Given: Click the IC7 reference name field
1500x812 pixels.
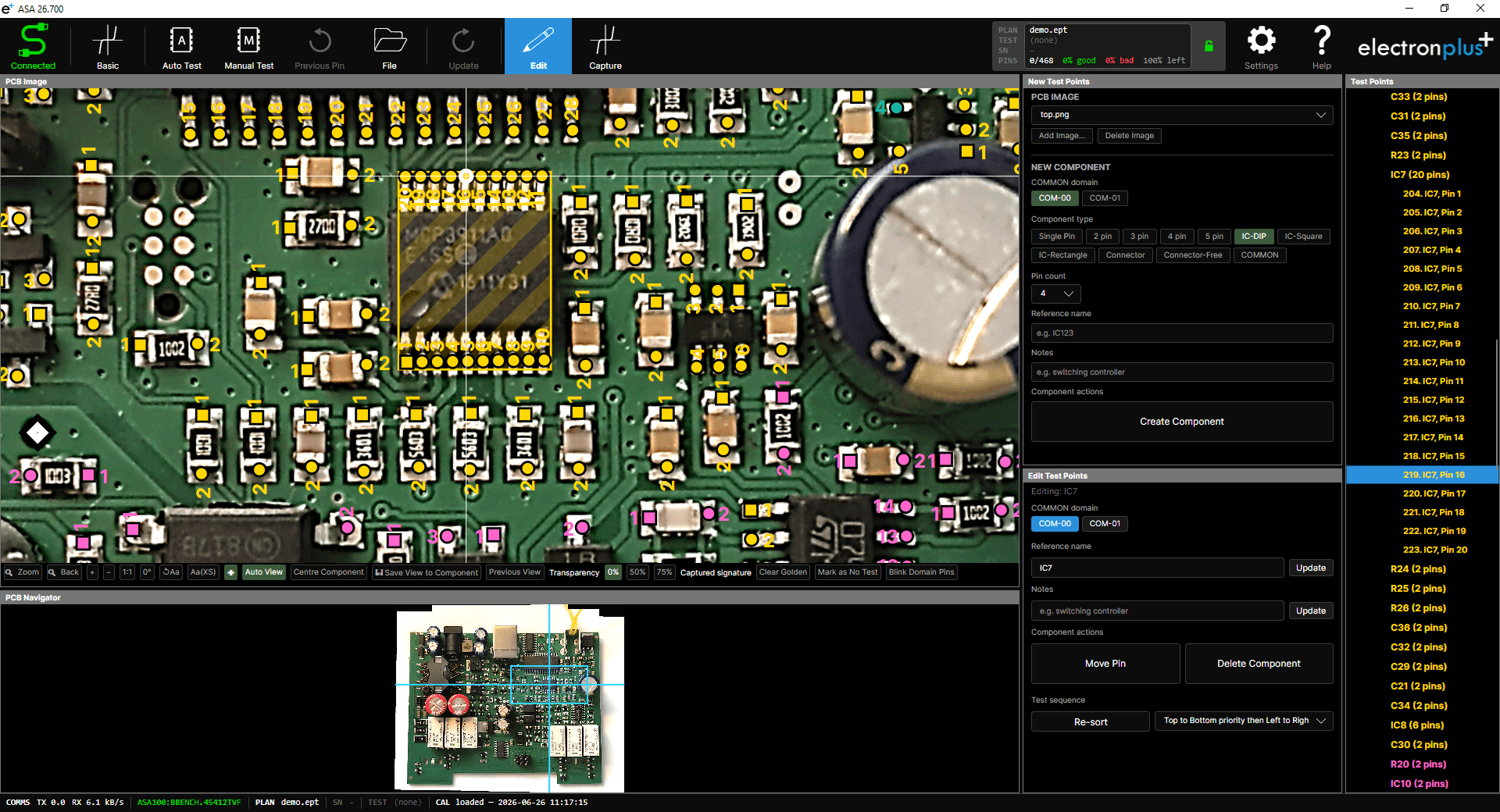Looking at the screenshot, I should (1157, 568).
